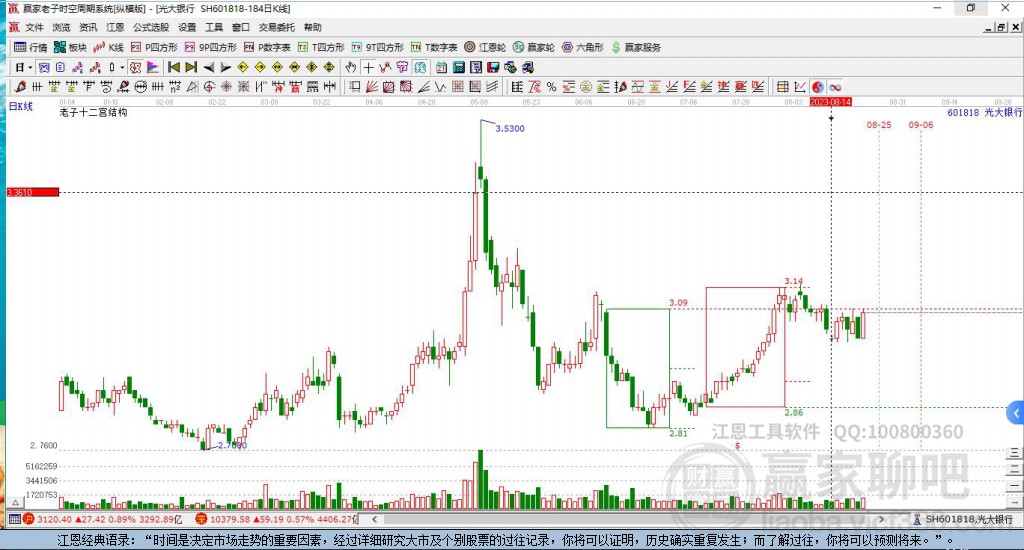Click the 3.5300 peak price label
This screenshot has height=550, width=1024.
(510, 129)
